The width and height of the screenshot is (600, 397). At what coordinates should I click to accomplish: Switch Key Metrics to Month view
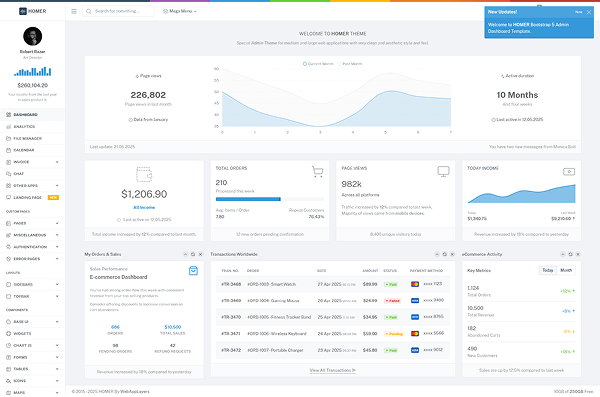[566, 270]
